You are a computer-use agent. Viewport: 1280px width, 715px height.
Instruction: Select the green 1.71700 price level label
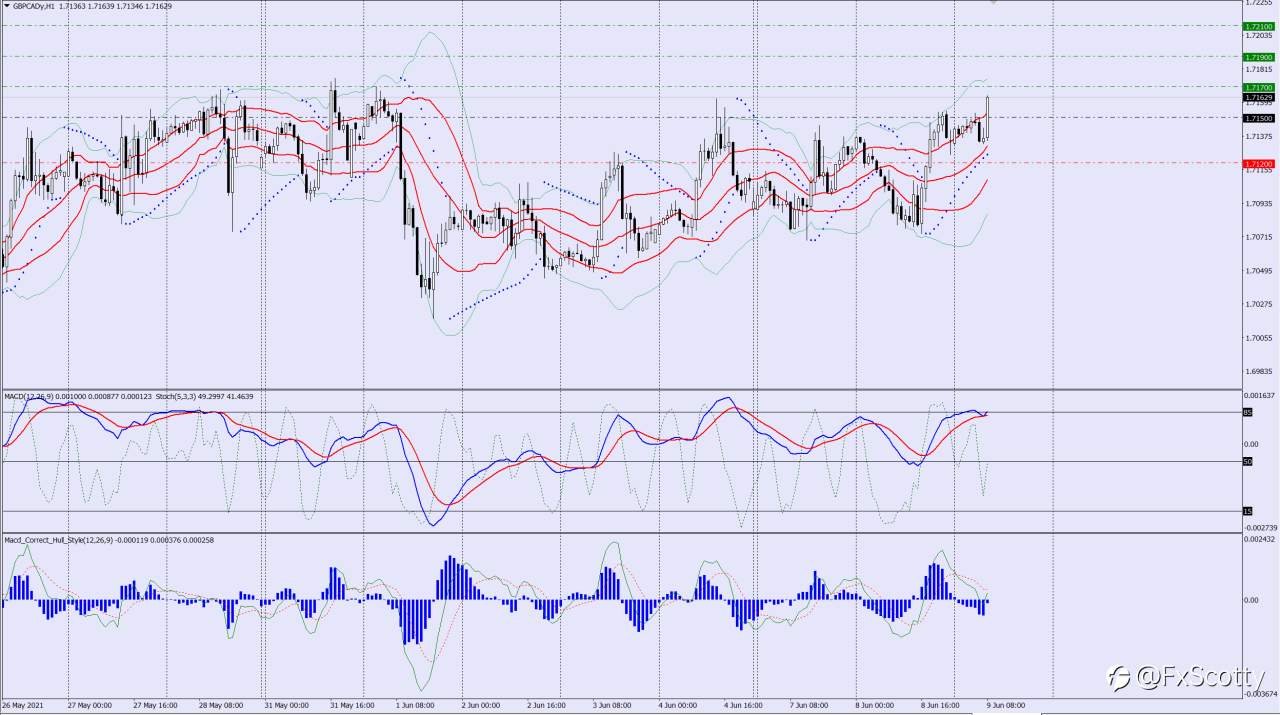coord(1258,88)
